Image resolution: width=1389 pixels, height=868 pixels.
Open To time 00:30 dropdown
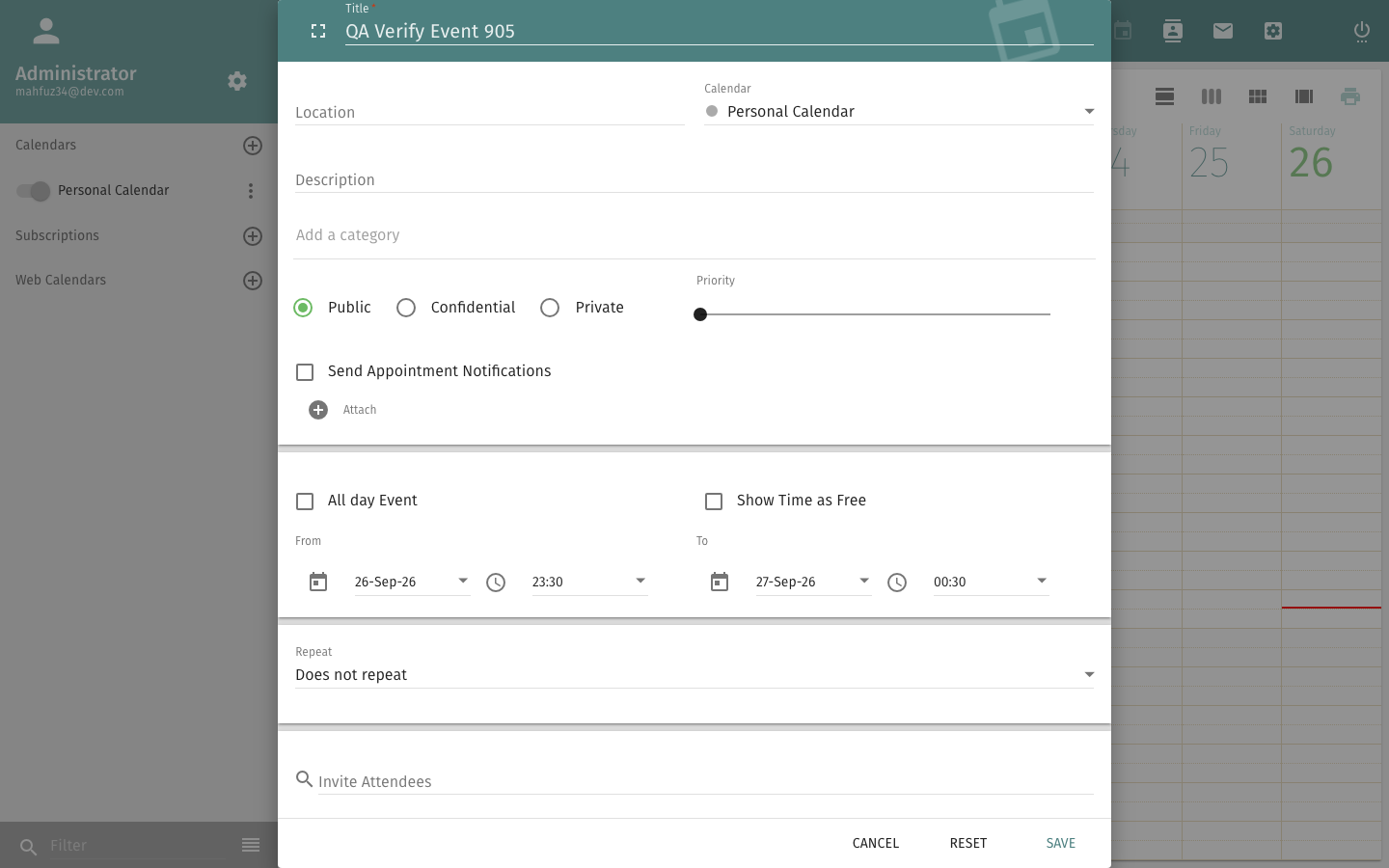[991, 582]
